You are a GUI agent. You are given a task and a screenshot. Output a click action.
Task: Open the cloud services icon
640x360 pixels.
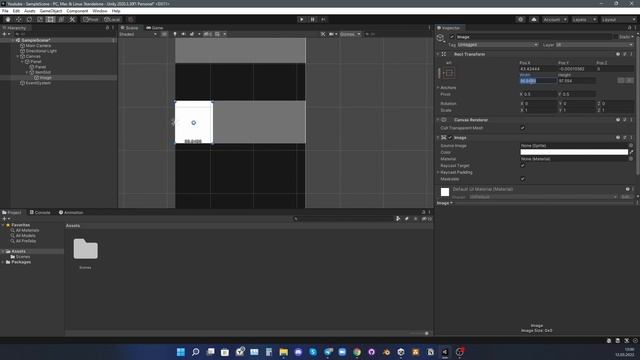coord(533,19)
